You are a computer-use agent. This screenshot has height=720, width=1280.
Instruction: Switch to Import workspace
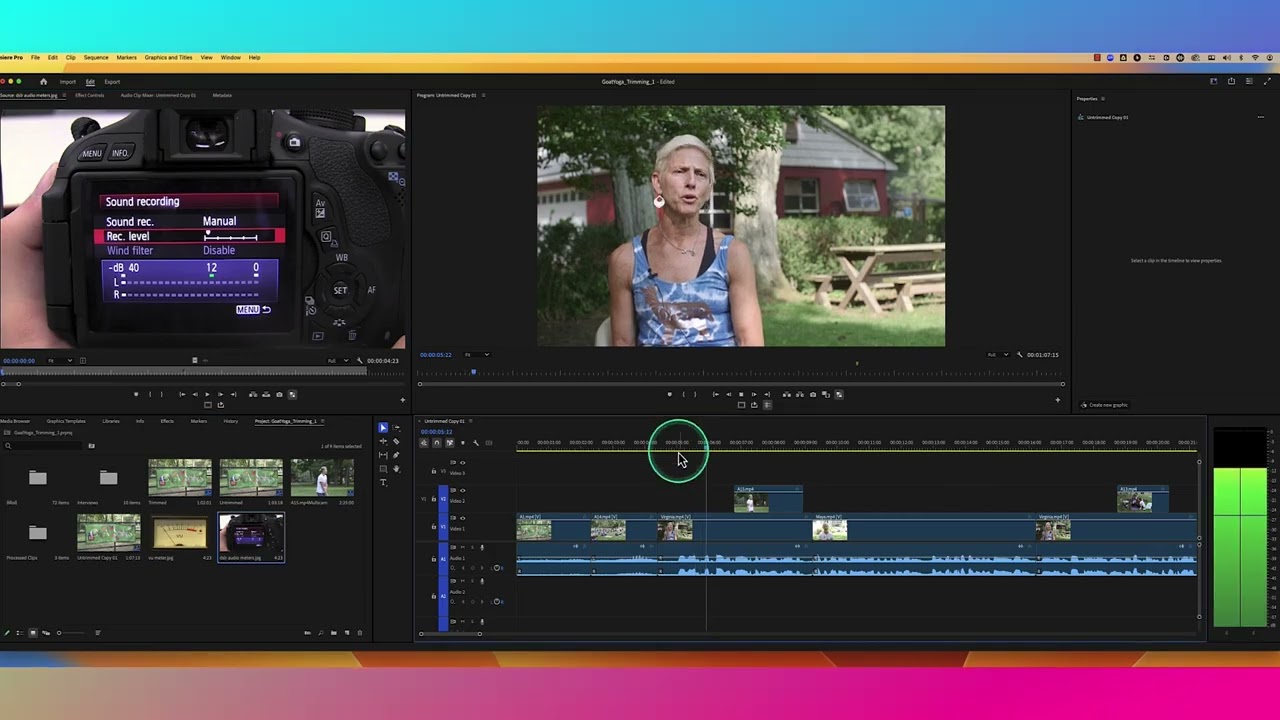click(x=67, y=82)
